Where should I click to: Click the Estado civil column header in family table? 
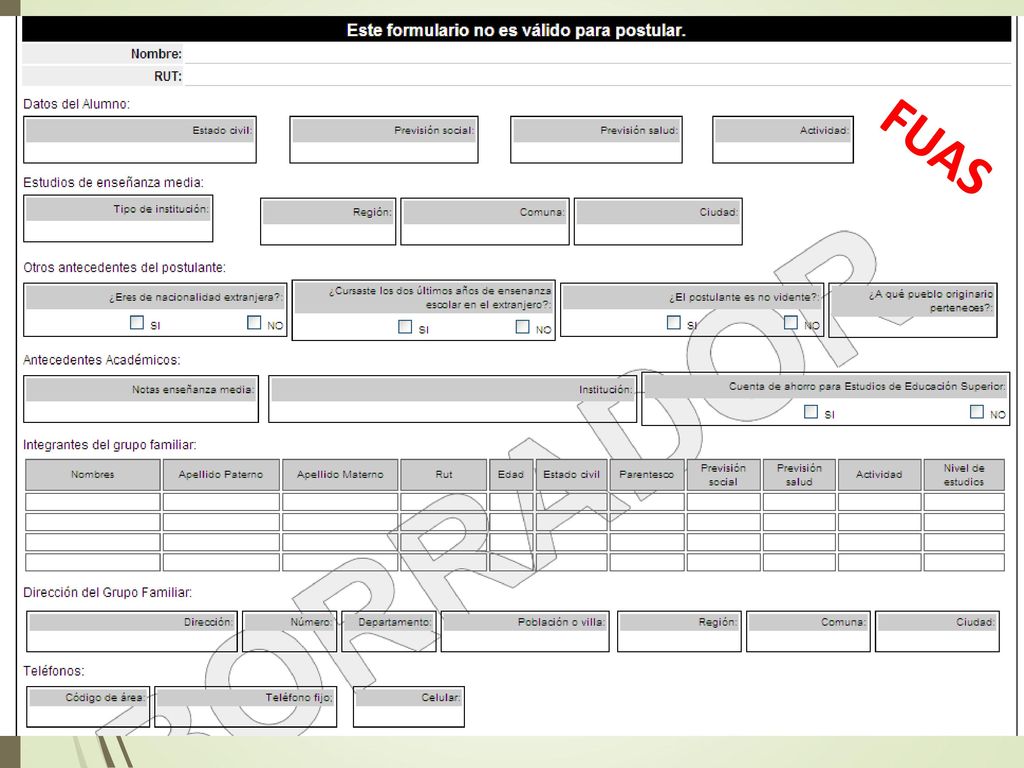(571, 475)
